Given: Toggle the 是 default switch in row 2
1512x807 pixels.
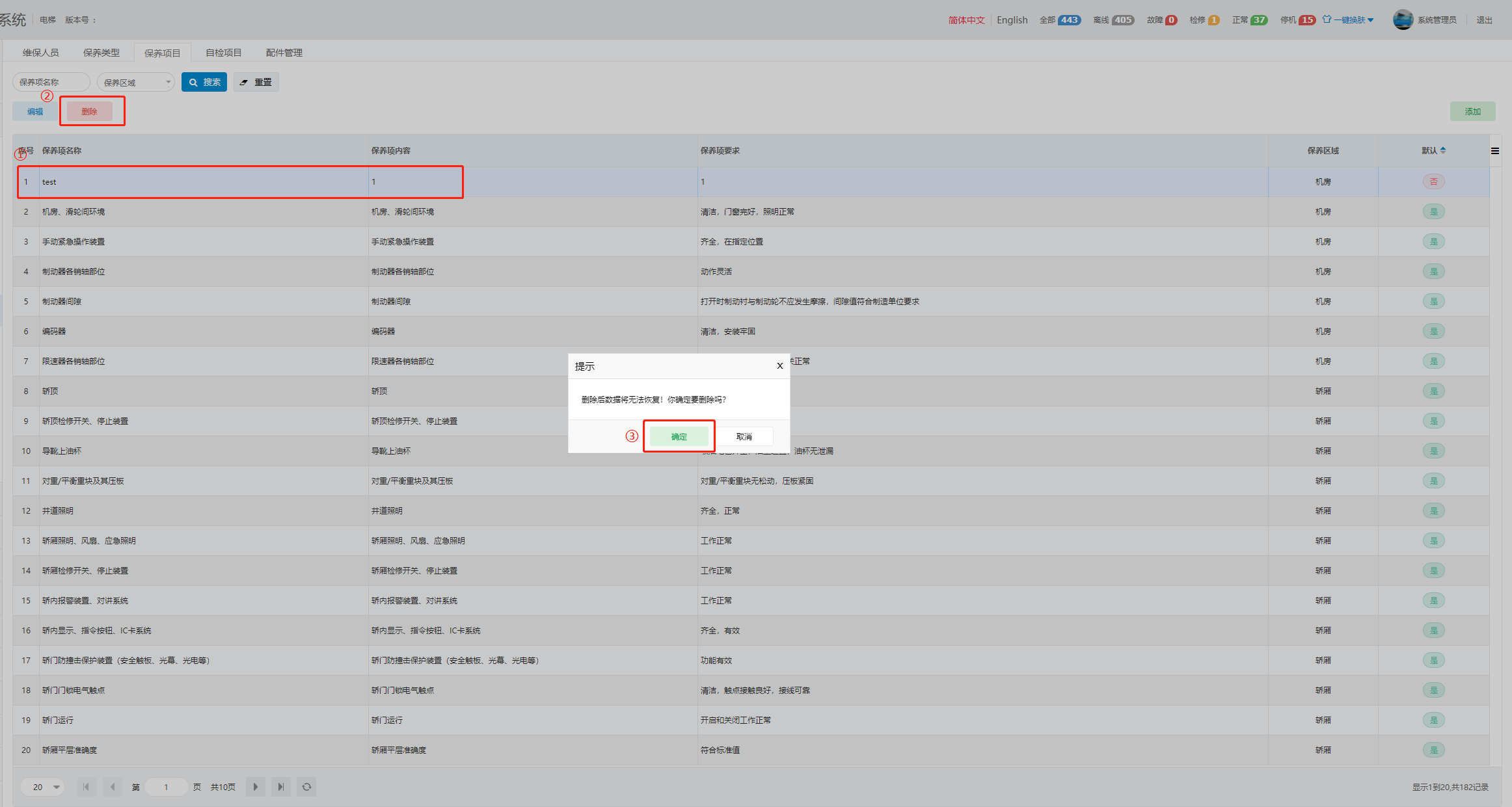Looking at the screenshot, I should 1433,212.
